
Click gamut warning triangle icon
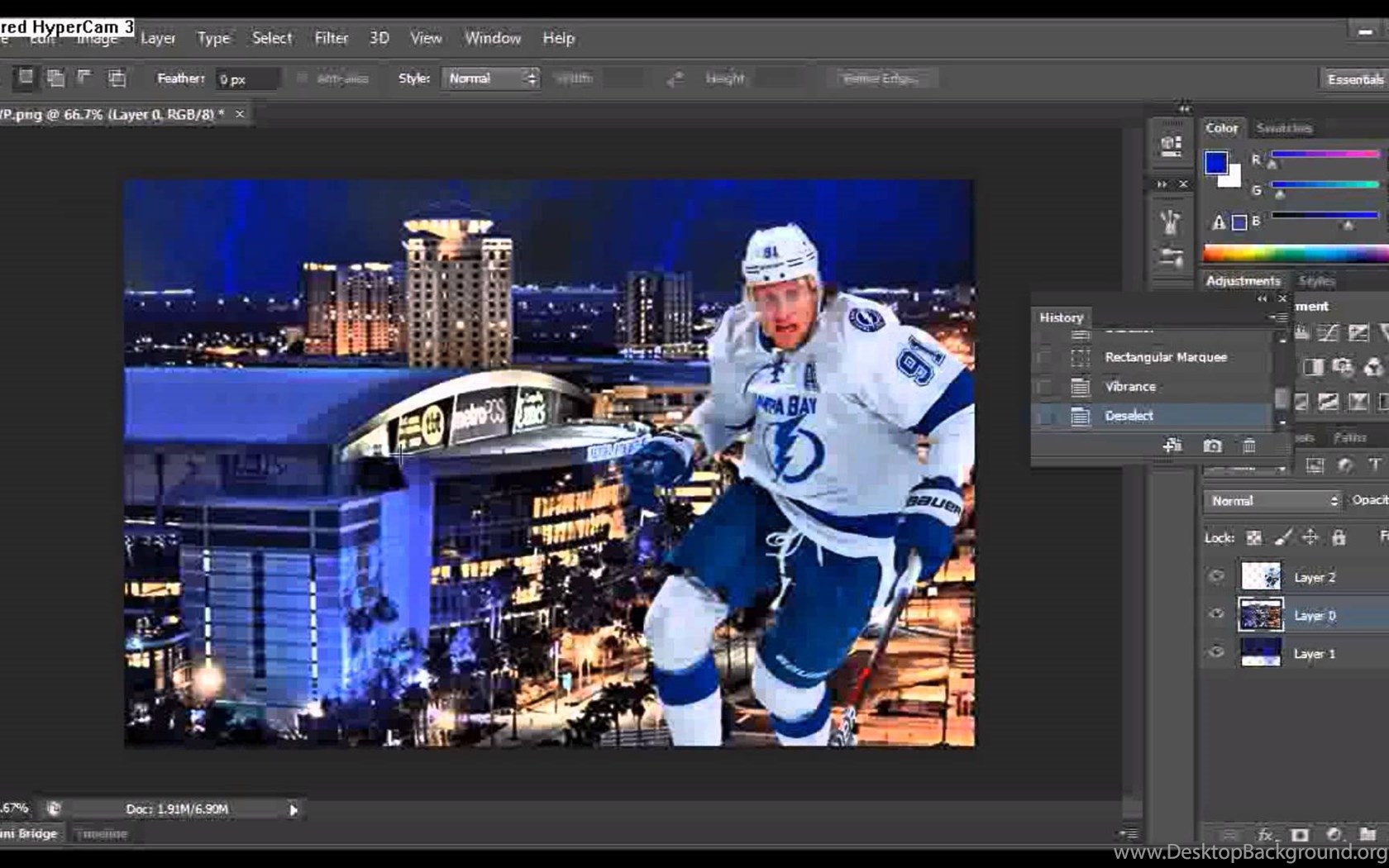1219,222
